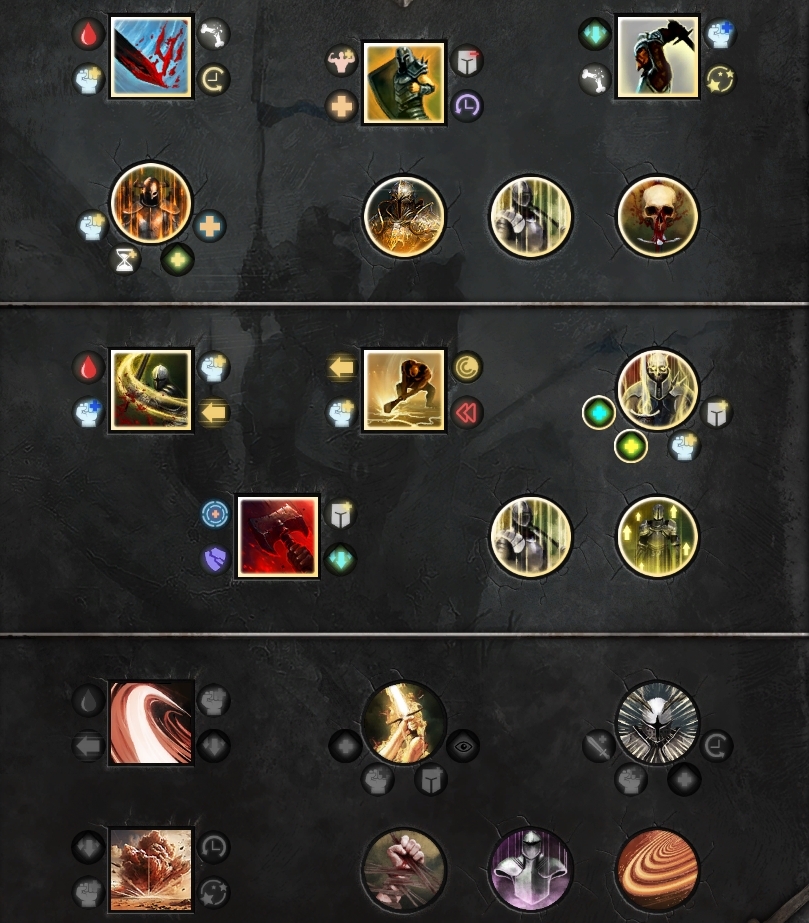Select the purple armored knight passive
809x923 pixels.
pyautogui.click(x=531, y=869)
